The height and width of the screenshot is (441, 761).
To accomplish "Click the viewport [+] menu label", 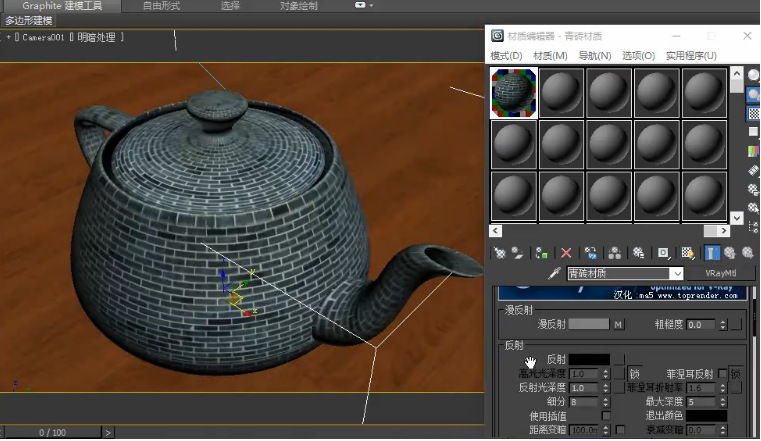I will pyautogui.click(x=8, y=37).
